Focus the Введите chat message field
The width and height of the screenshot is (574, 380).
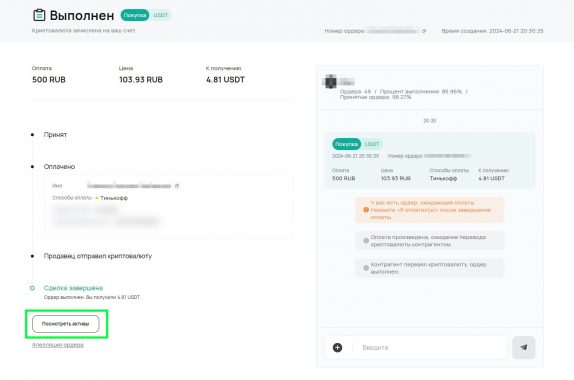tap(430, 347)
